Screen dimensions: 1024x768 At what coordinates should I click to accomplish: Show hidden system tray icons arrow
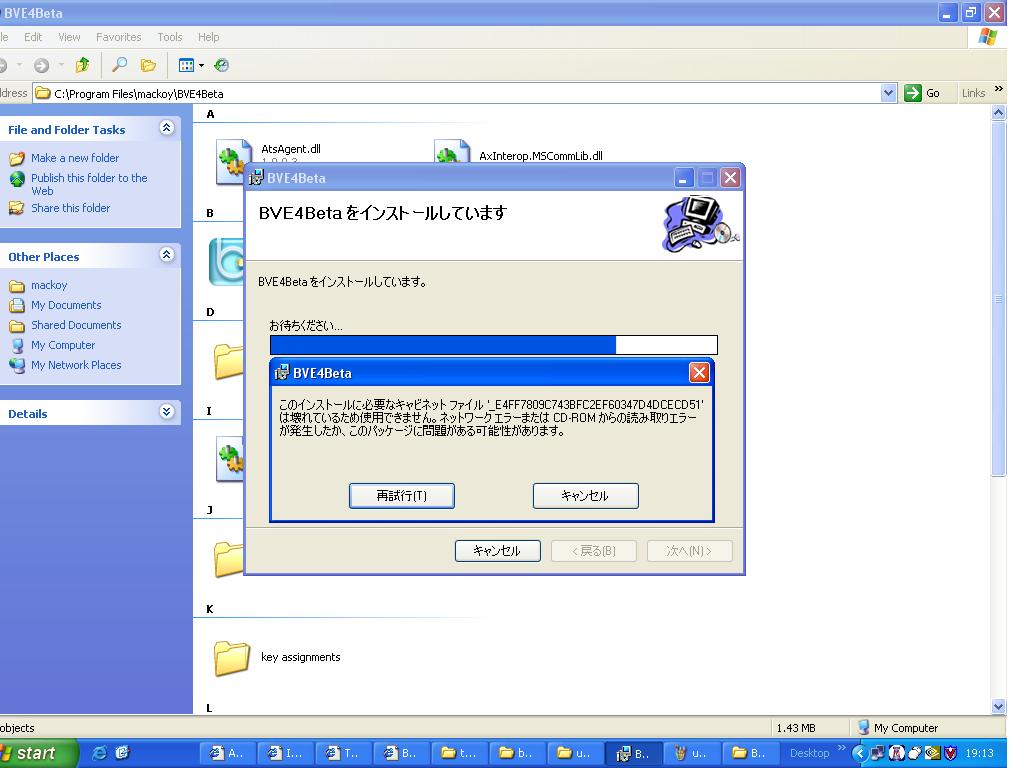859,754
